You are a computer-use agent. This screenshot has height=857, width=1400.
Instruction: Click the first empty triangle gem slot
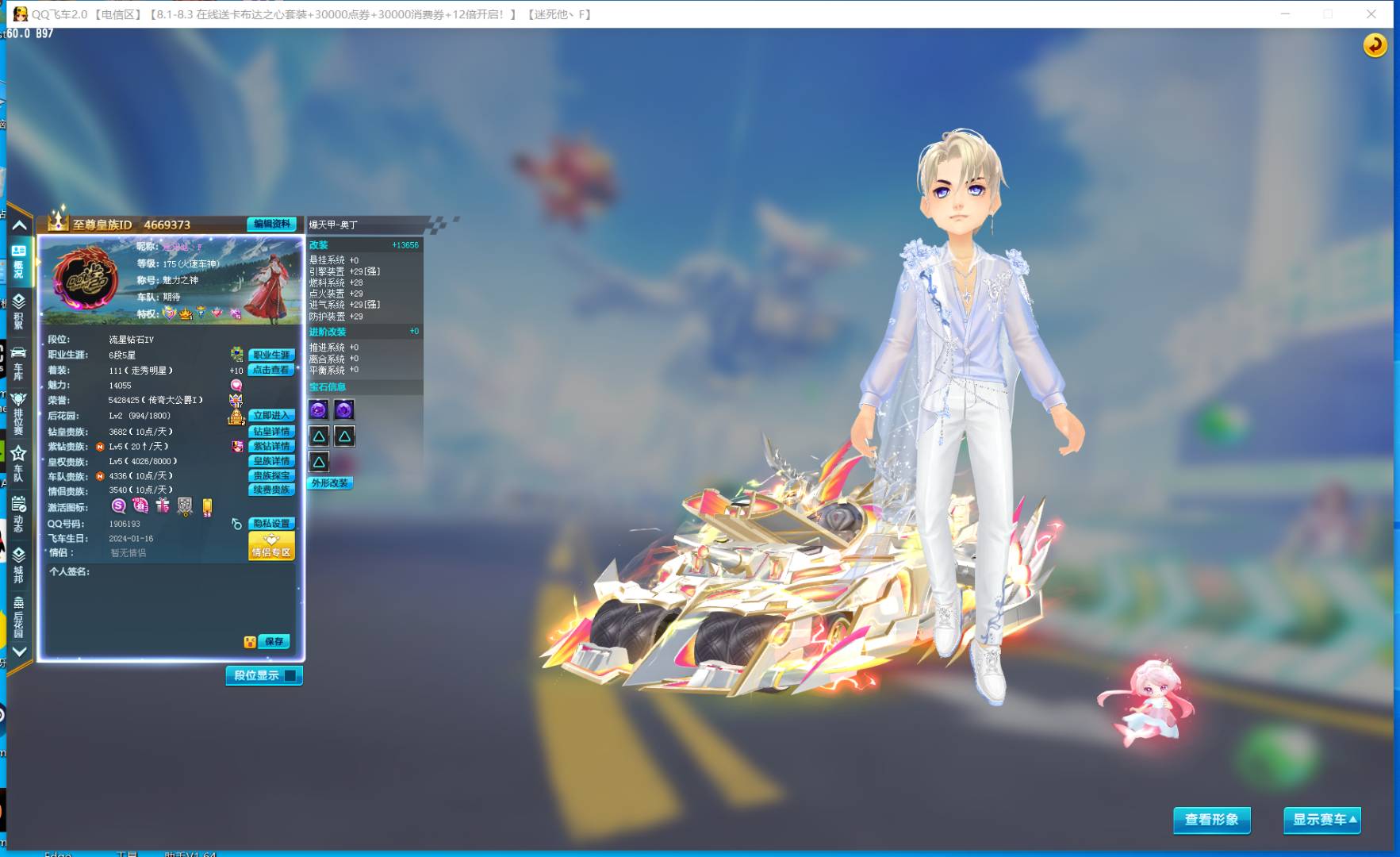pos(318,436)
